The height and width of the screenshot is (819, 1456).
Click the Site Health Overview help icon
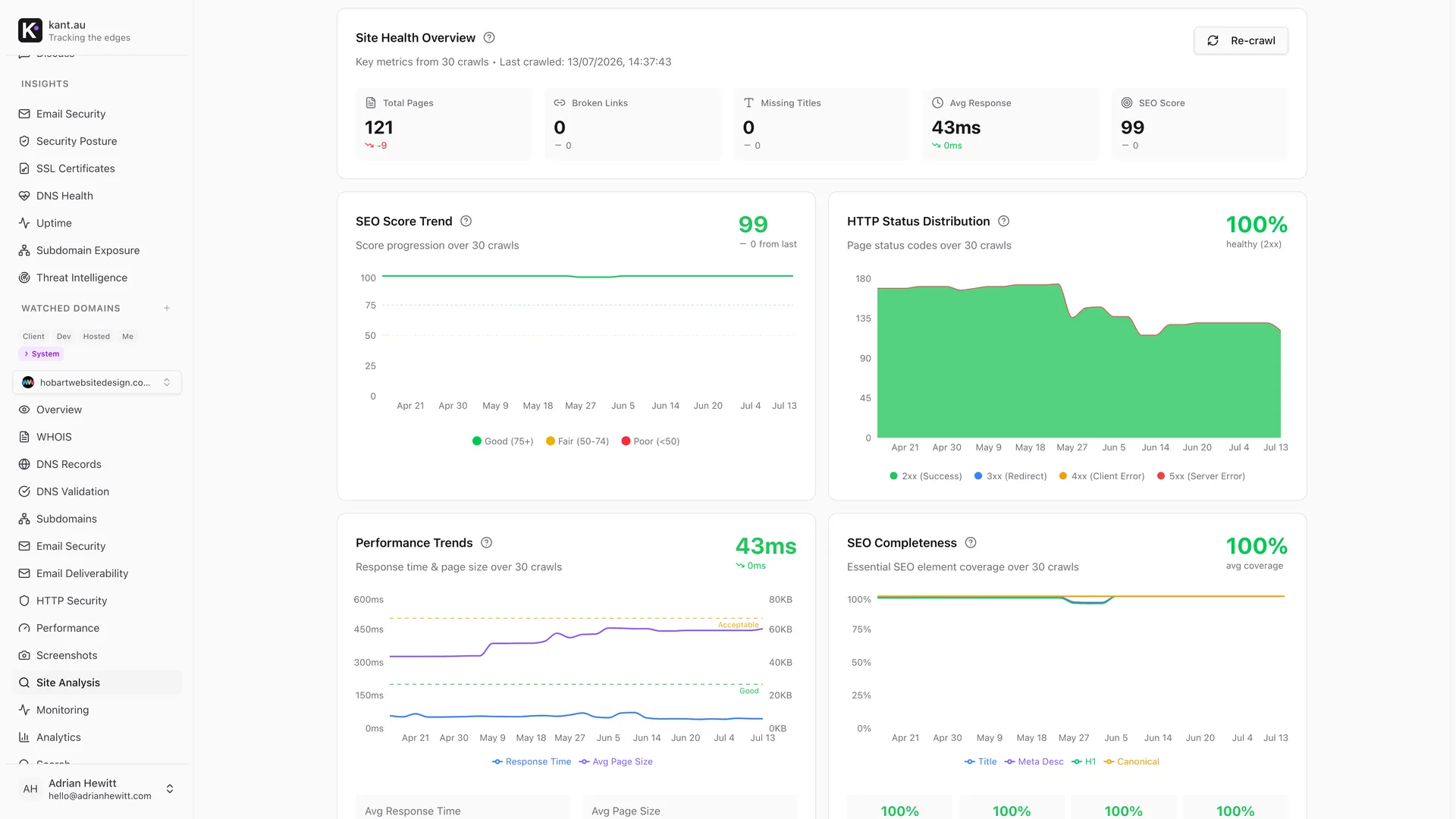(x=489, y=38)
